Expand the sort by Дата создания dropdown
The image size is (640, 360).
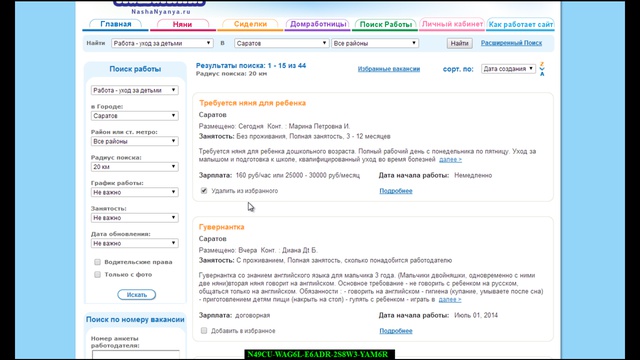pyautogui.click(x=508, y=69)
